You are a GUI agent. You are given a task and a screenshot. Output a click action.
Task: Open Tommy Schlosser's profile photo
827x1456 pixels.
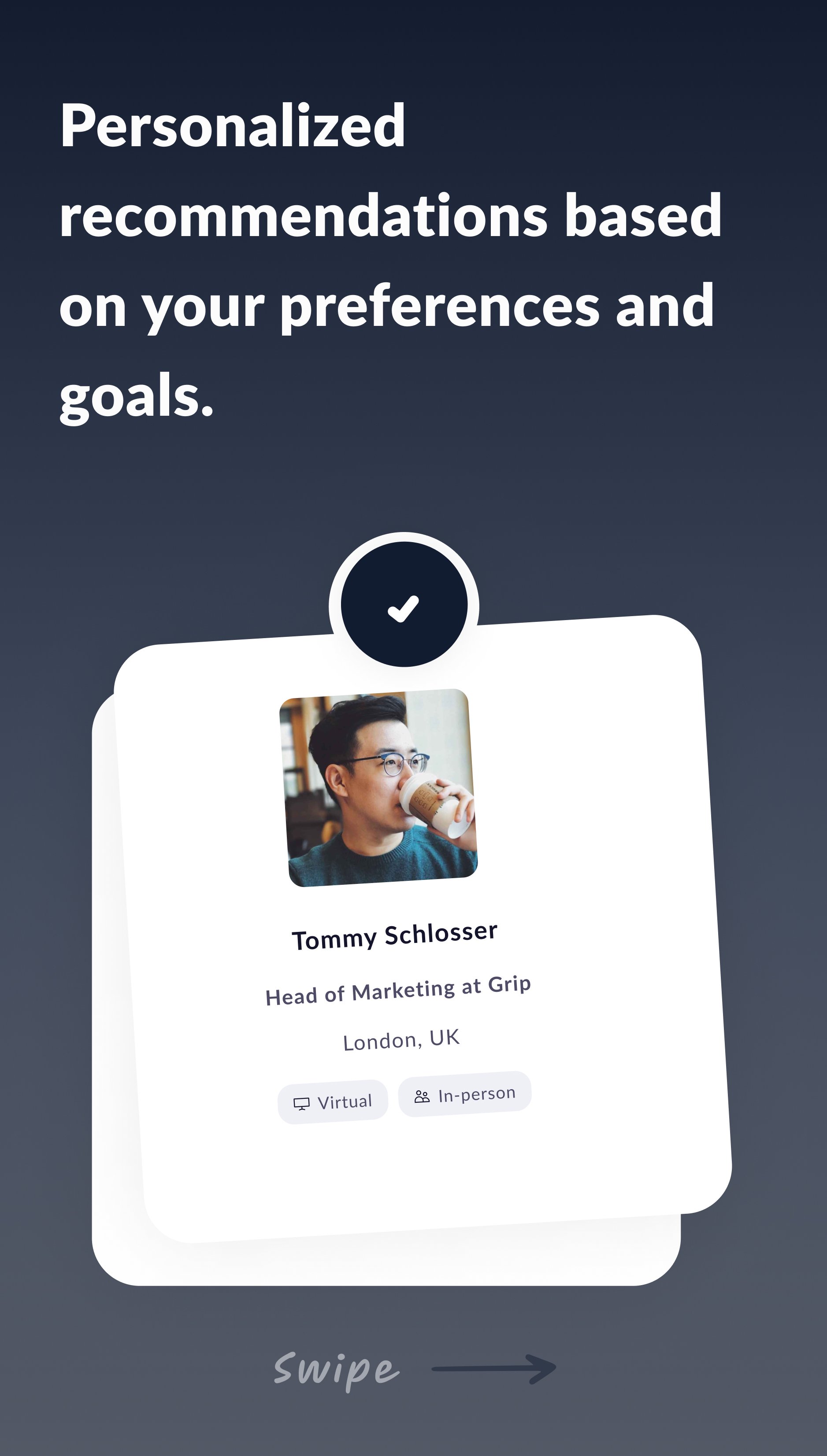[x=378, y=787]
